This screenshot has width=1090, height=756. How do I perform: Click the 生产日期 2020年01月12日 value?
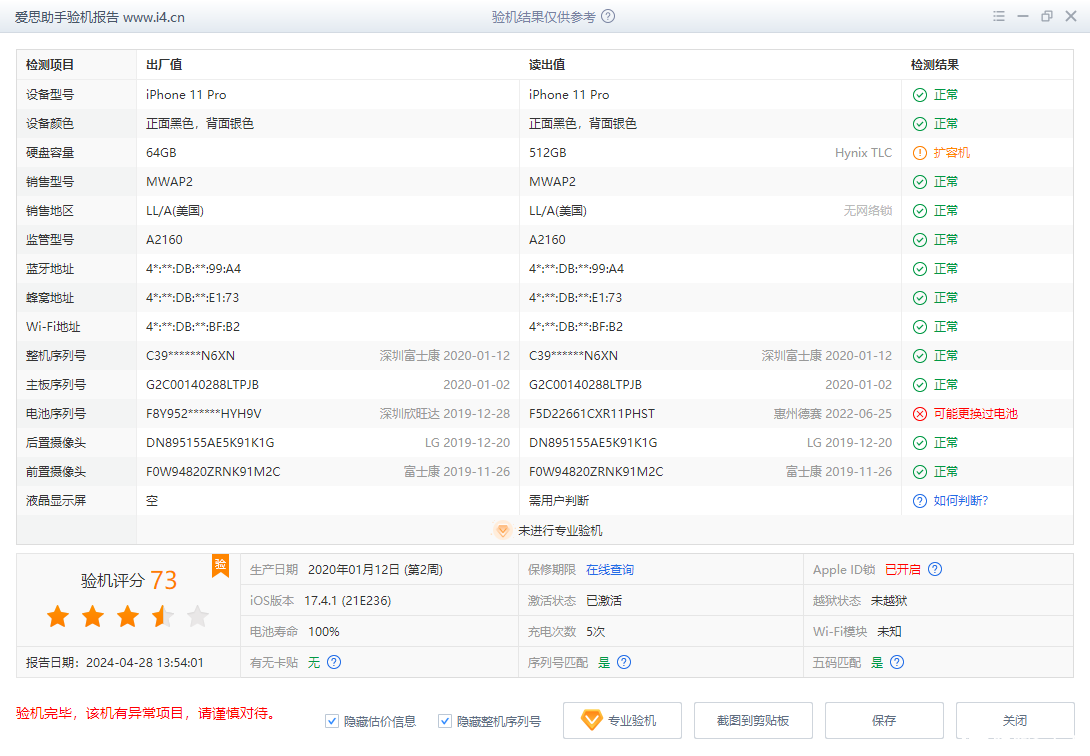tap(375, 570)
